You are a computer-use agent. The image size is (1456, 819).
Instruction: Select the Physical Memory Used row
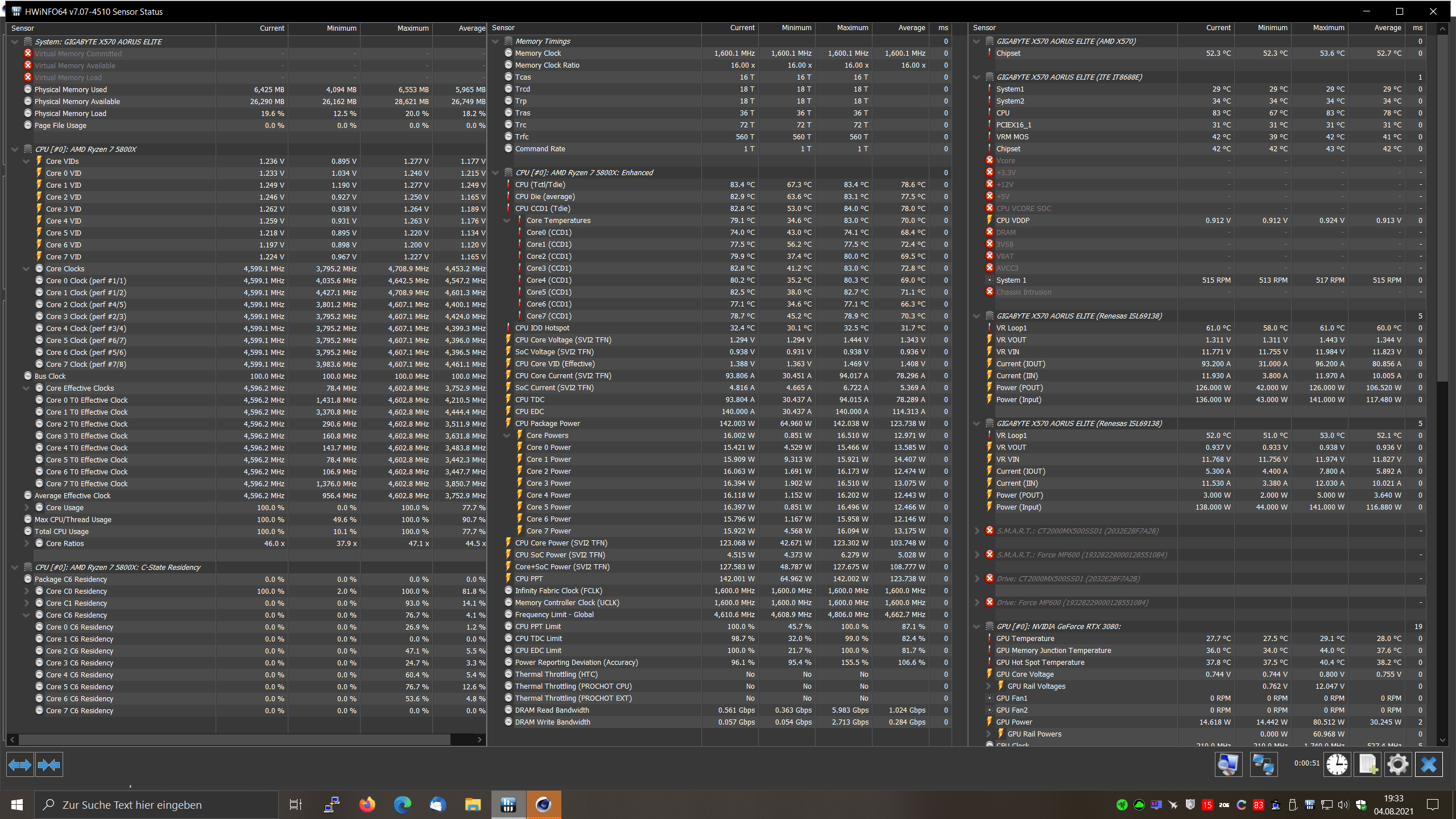[247, 89]
